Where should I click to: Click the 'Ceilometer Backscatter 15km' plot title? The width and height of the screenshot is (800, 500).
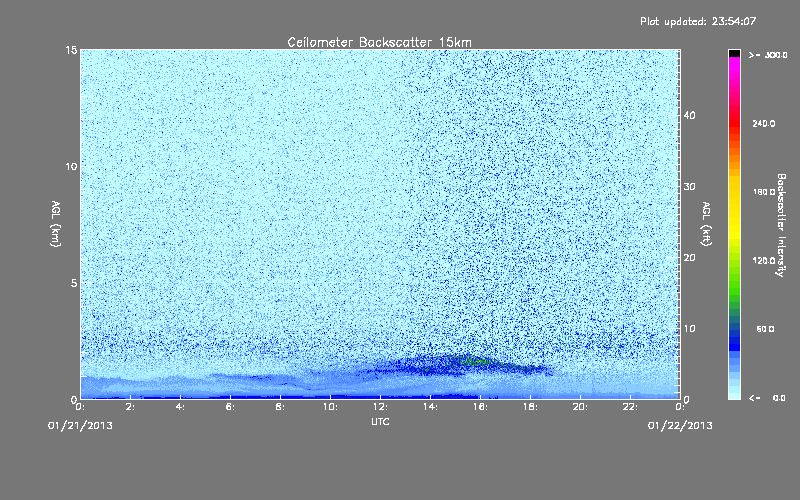(x=379, y=42)
